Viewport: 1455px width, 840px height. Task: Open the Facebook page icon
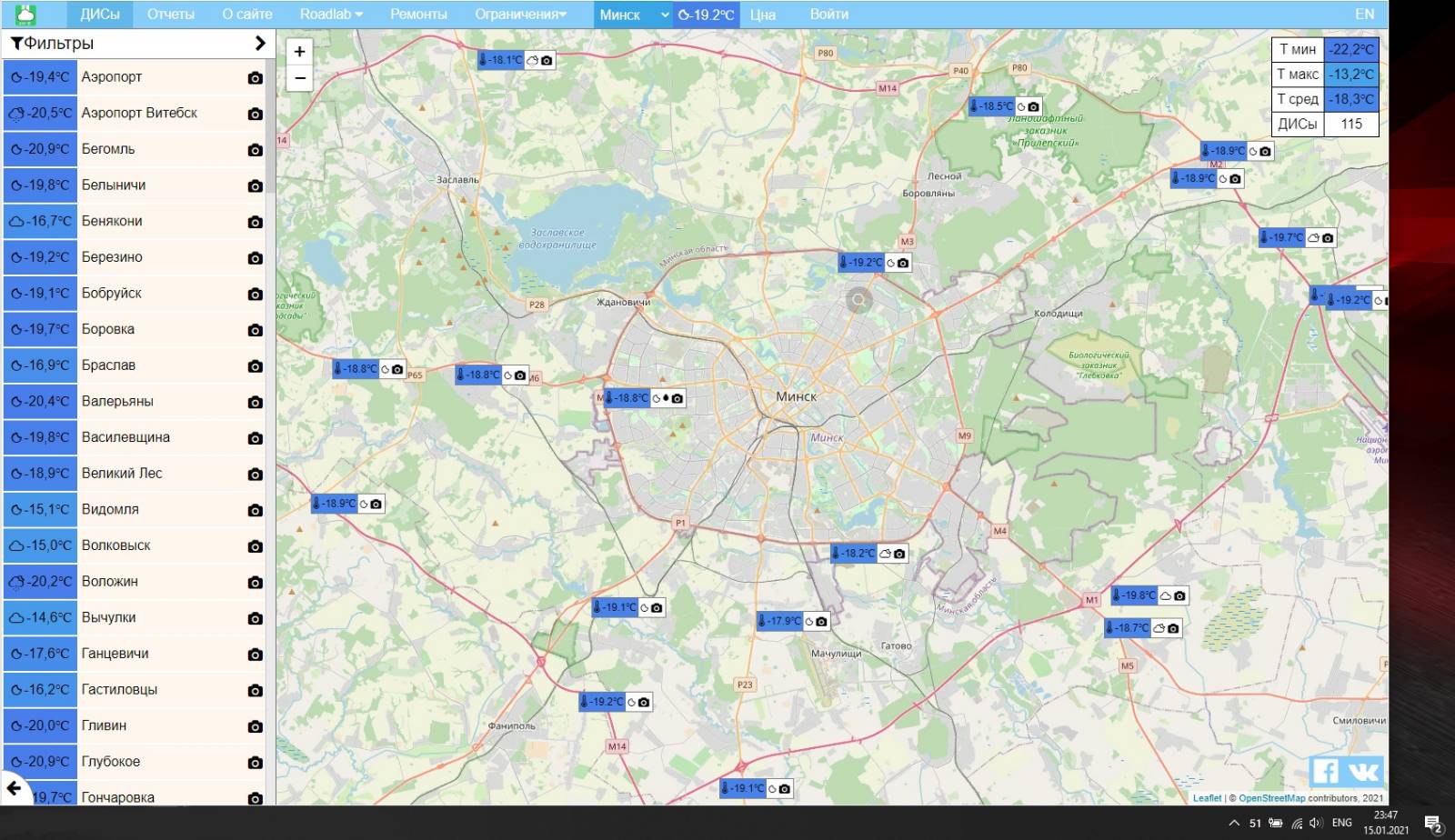click(x=1325, y=772)
